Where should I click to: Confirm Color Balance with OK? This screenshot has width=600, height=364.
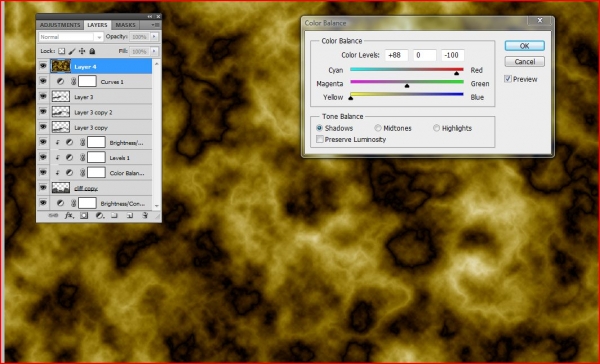coord(524,46)
